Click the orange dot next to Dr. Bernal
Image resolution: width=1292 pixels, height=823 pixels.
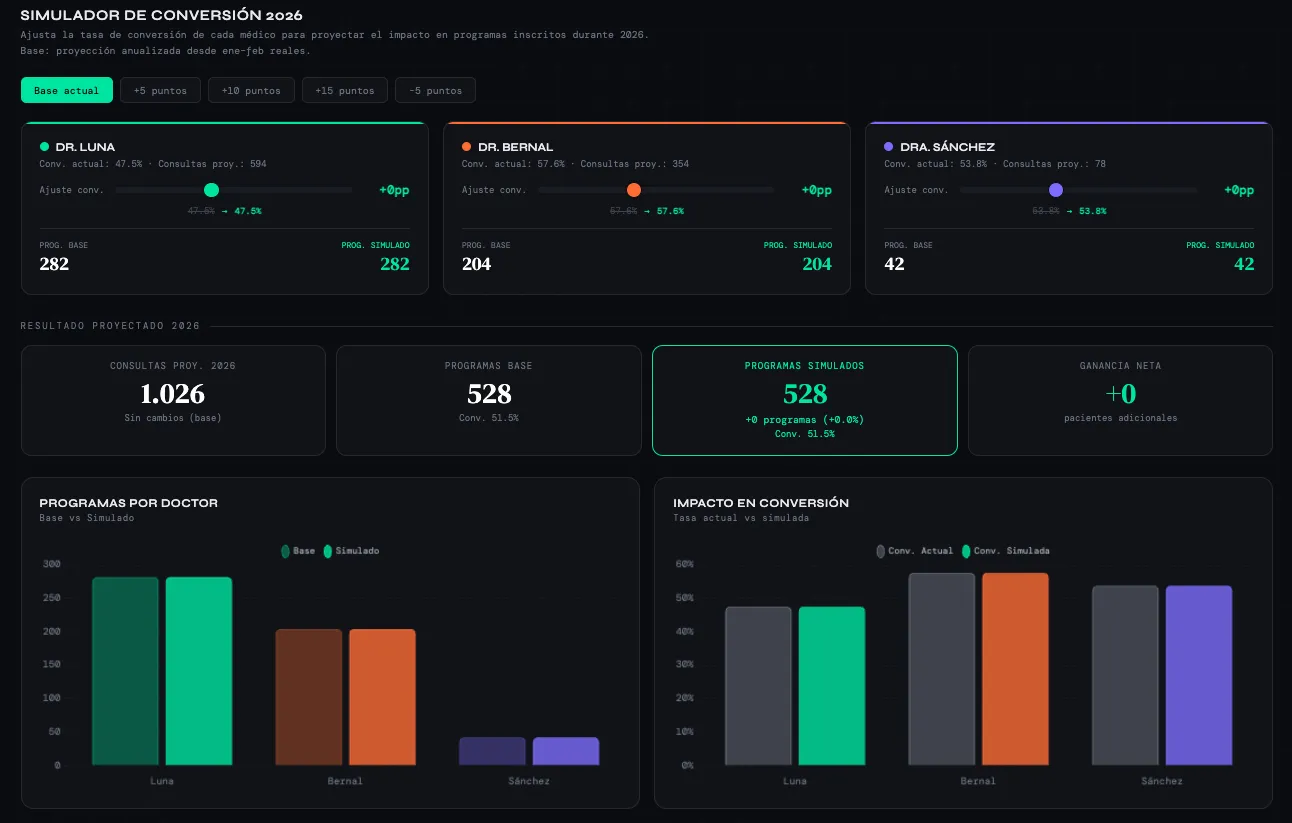(x=467, y=147)
